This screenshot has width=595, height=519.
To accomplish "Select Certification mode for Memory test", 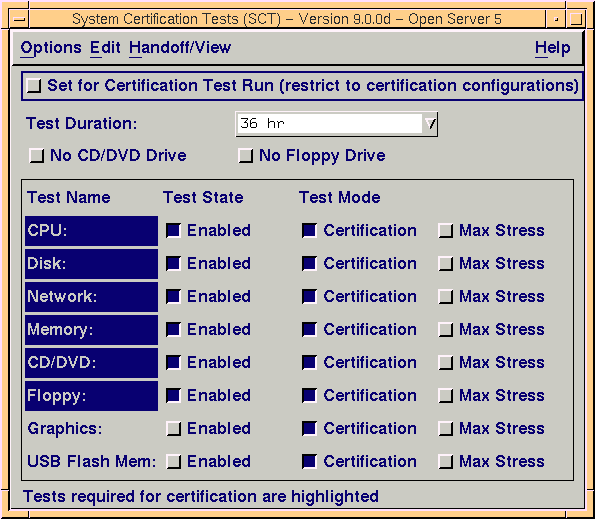I will click(x=309, y=330).
